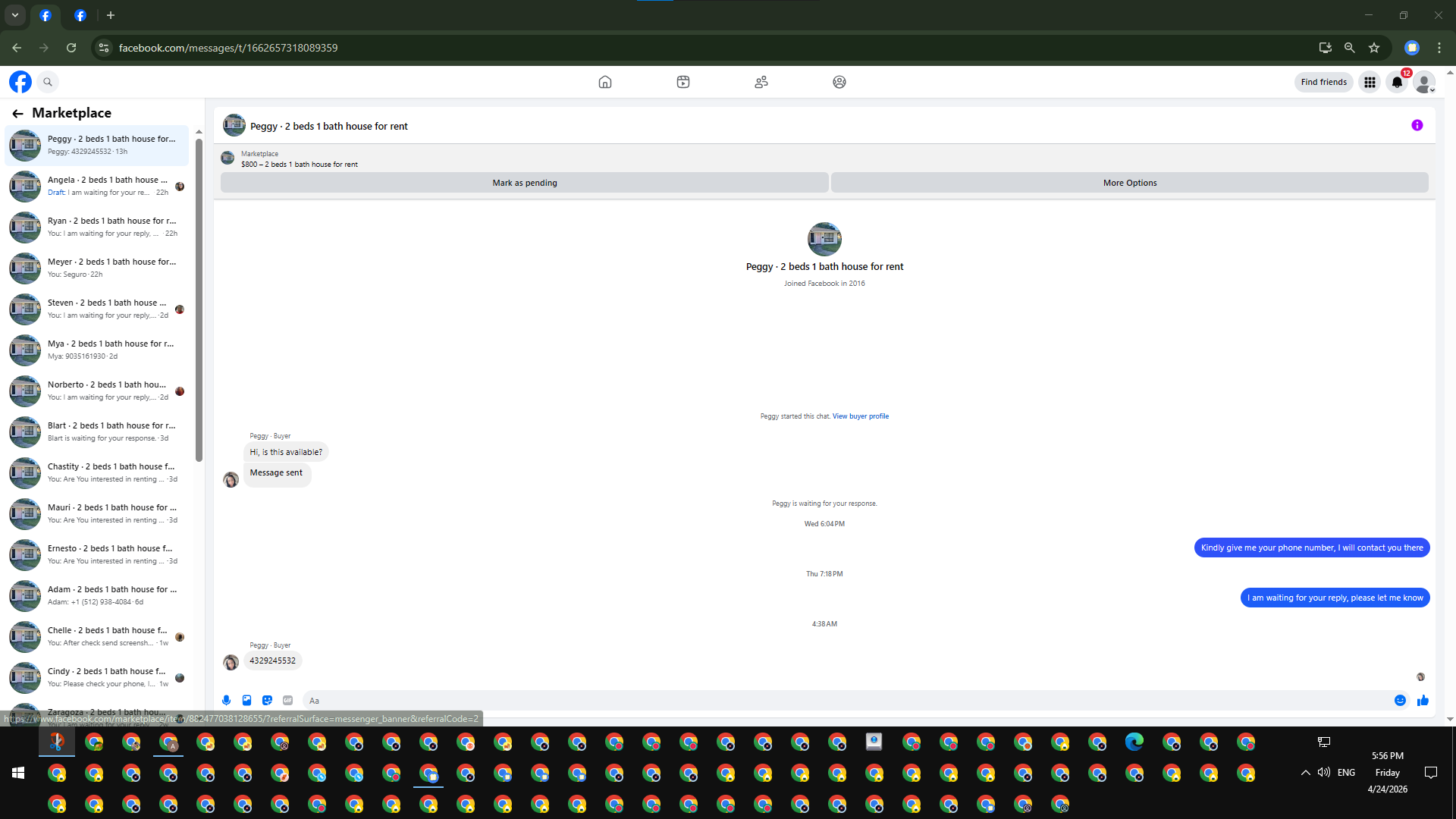Open the Windows notification center
1456x819 pixels.
pos(1431,773)
